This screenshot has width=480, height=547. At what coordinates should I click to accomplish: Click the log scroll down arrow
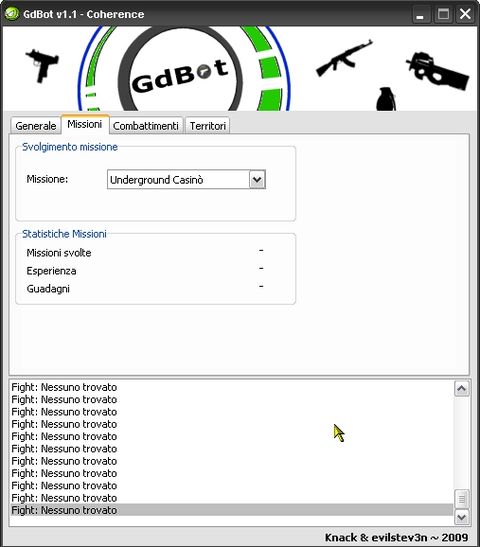462,517
